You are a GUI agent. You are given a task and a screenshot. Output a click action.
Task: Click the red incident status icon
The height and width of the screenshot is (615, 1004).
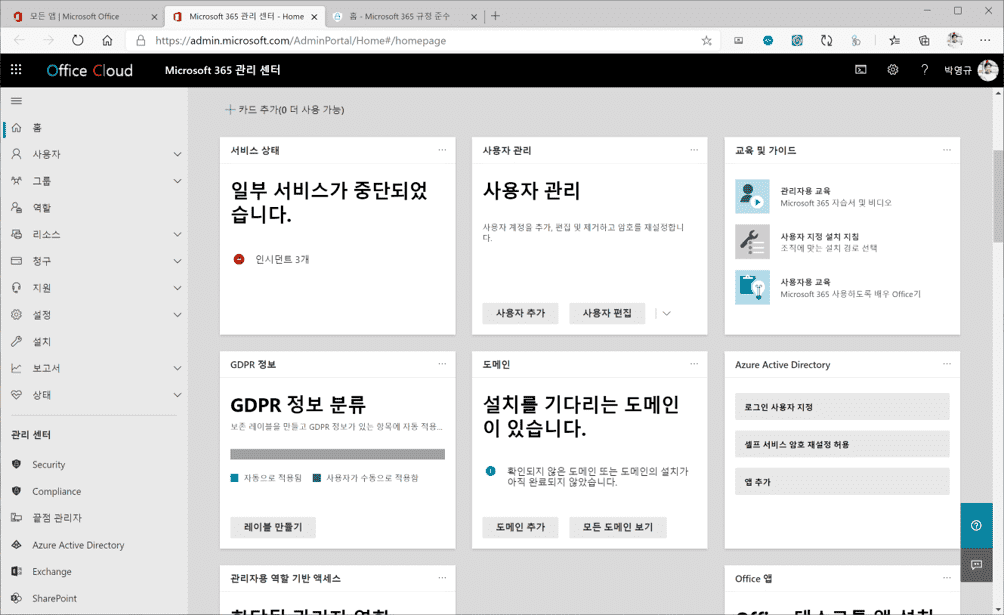(239, 259)
